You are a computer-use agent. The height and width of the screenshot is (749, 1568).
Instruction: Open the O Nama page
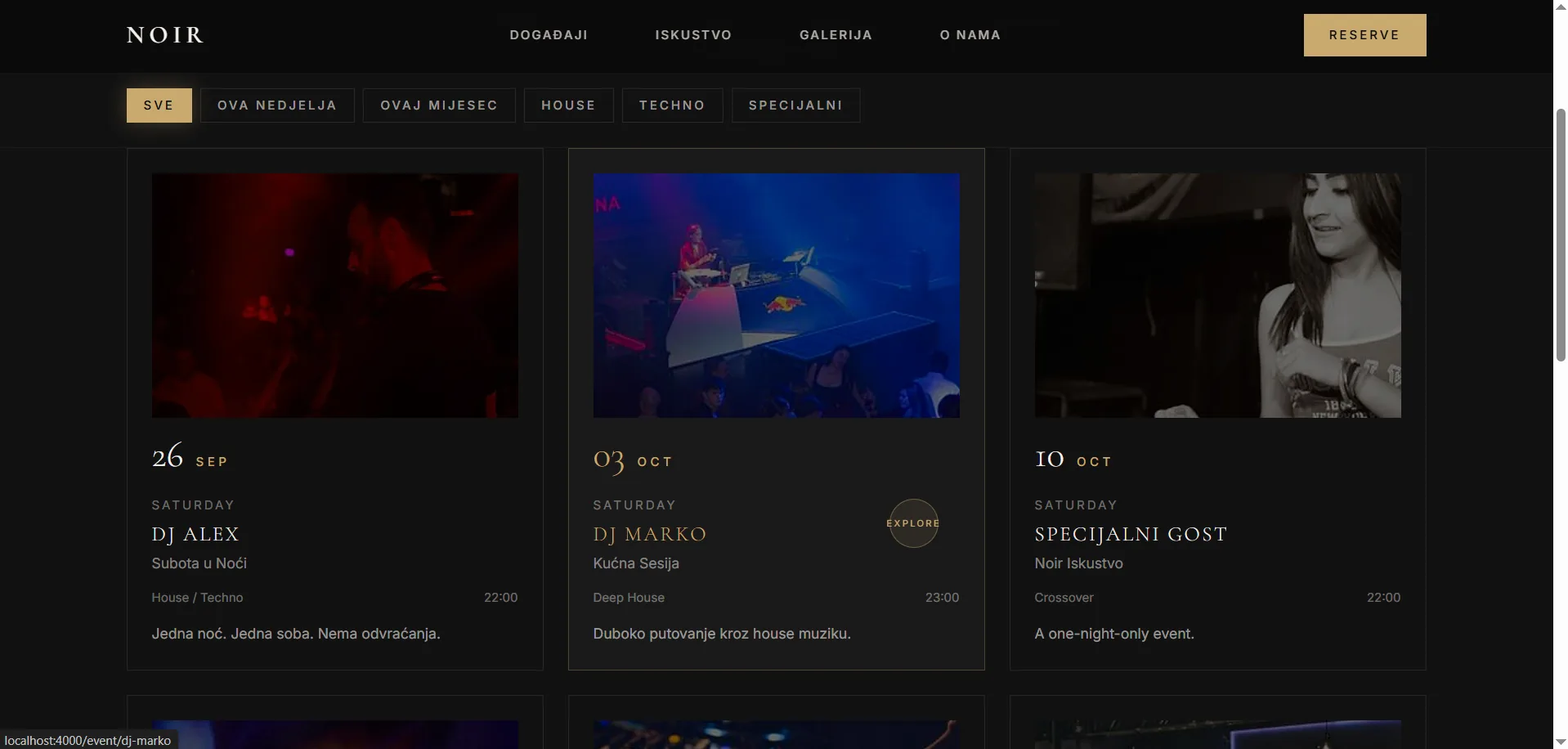click(x=970, y=35)
